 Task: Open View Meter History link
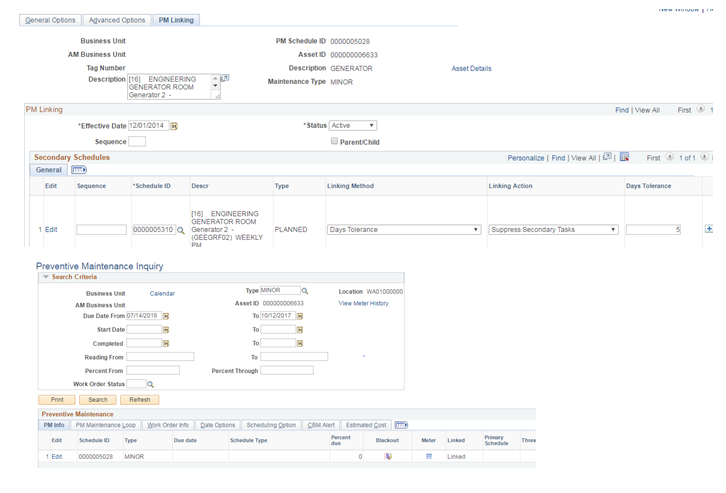[363, 303]
